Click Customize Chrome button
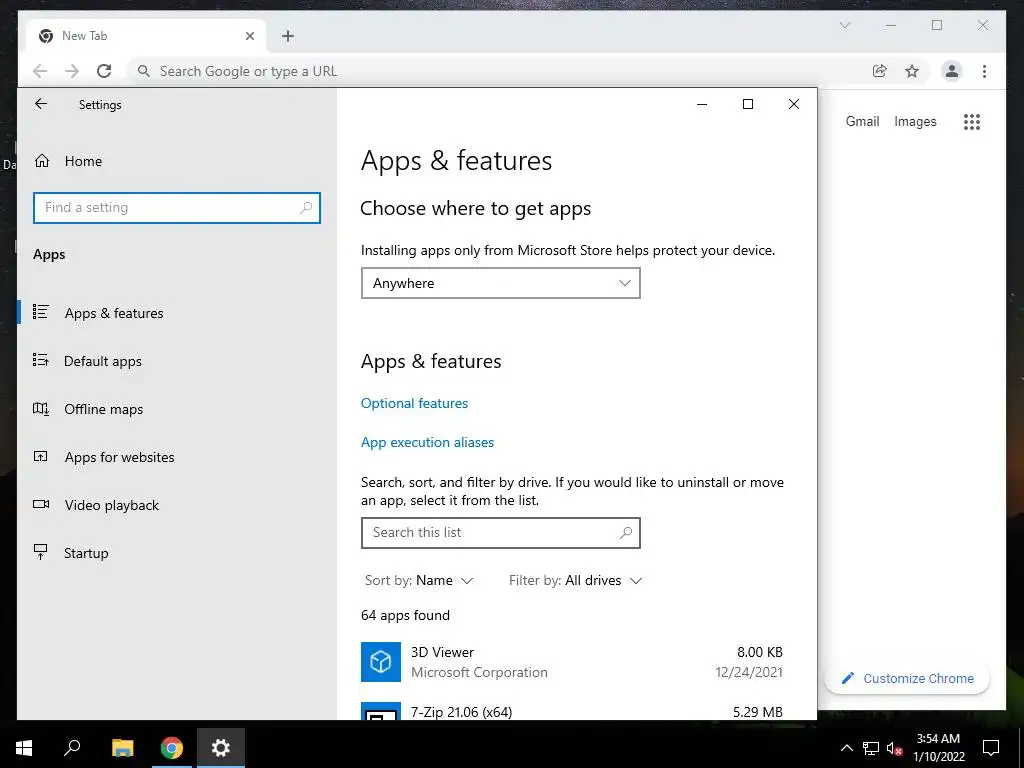 click(x=908, y=679)
